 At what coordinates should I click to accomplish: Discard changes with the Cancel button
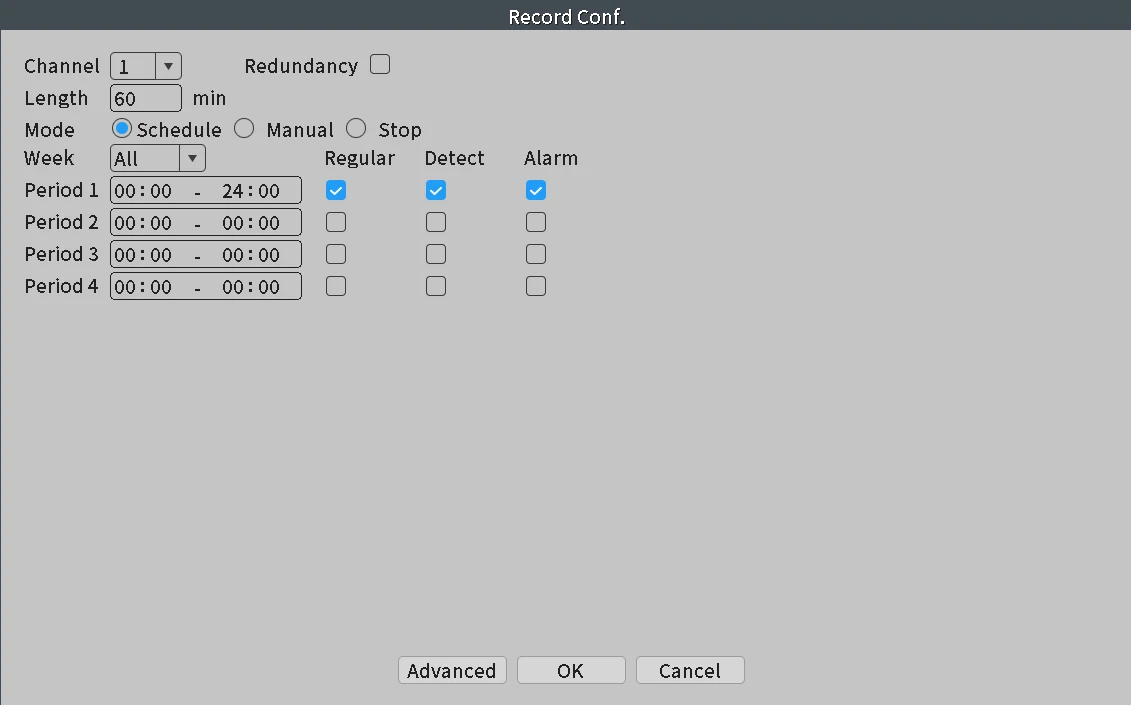click(690, 670)
